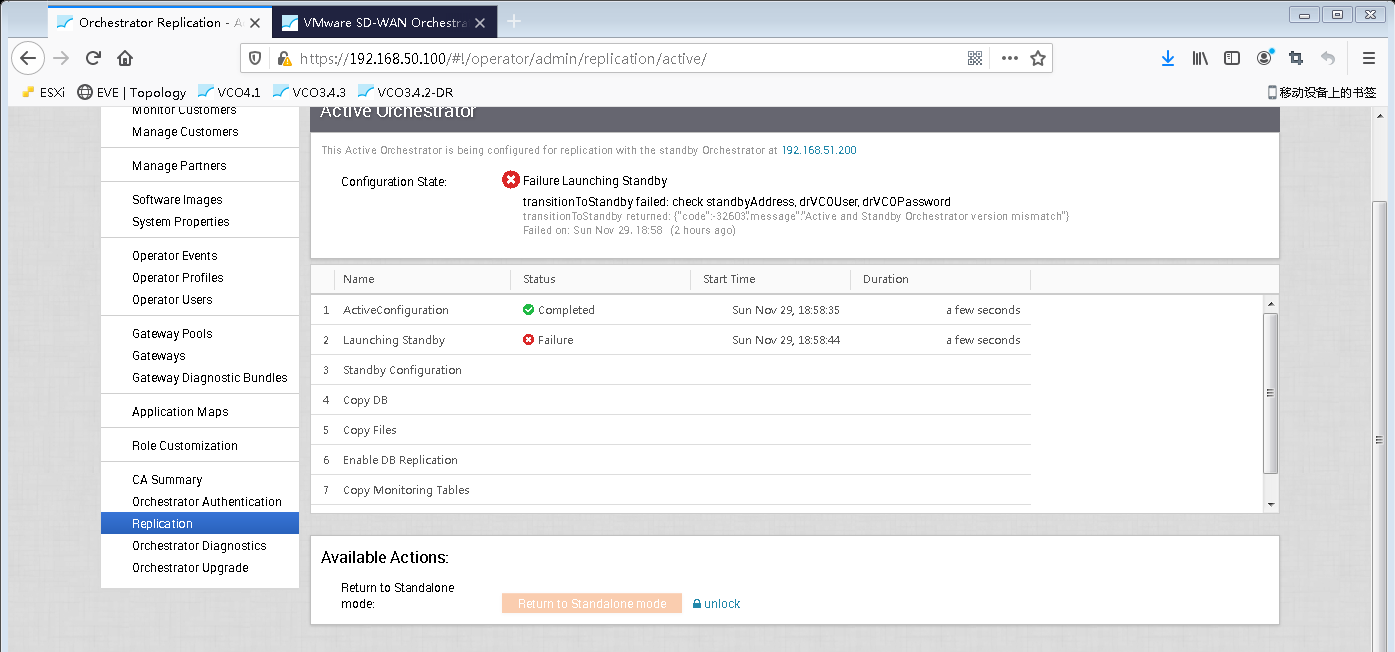Screen dimensions: 1395x652
Task: Open the Firefox account icon
Action: [1265, 58]
